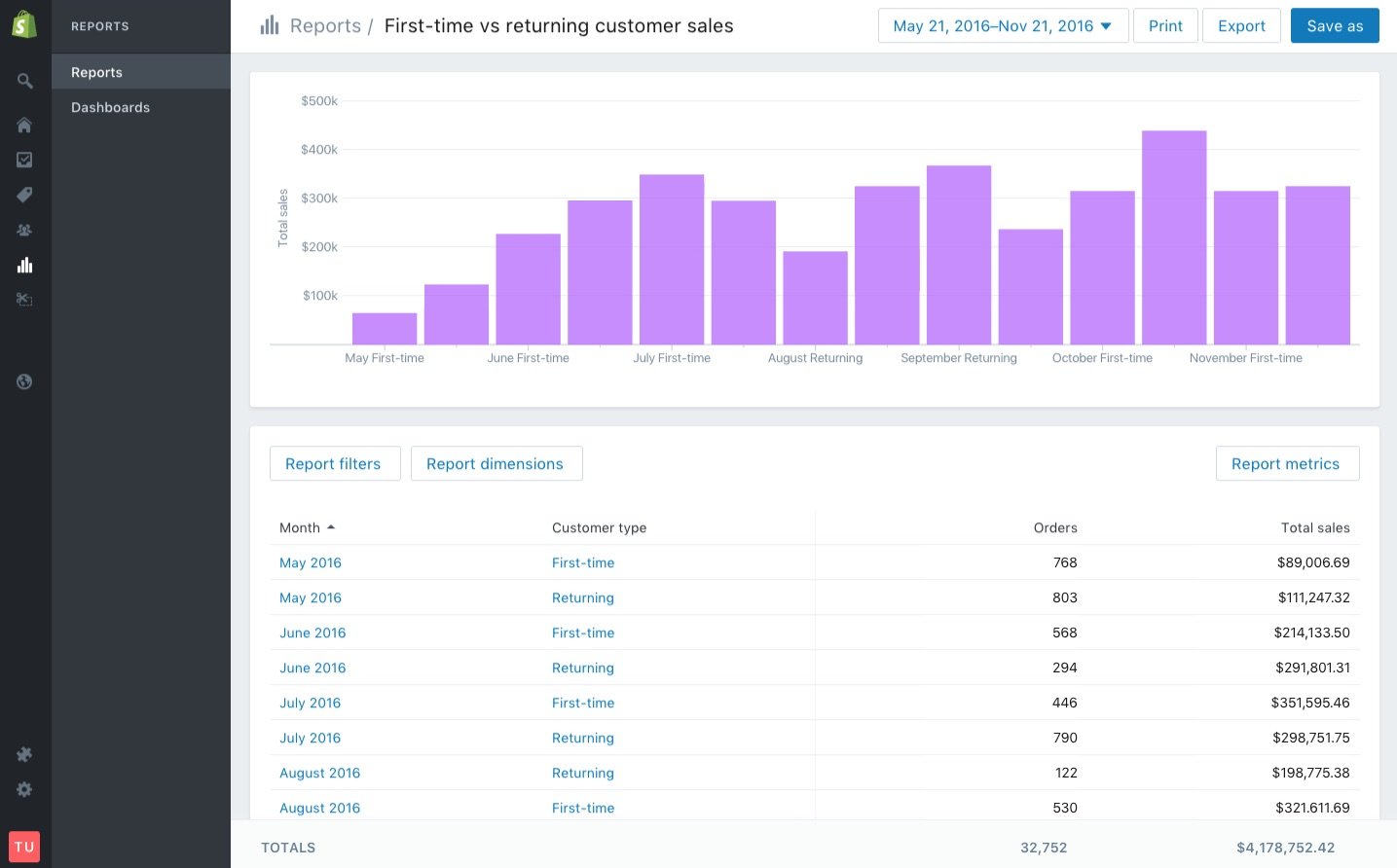Open Report filters
Image resolution: width=1397 pixels, height=868 pixels.
pos(333,463)
